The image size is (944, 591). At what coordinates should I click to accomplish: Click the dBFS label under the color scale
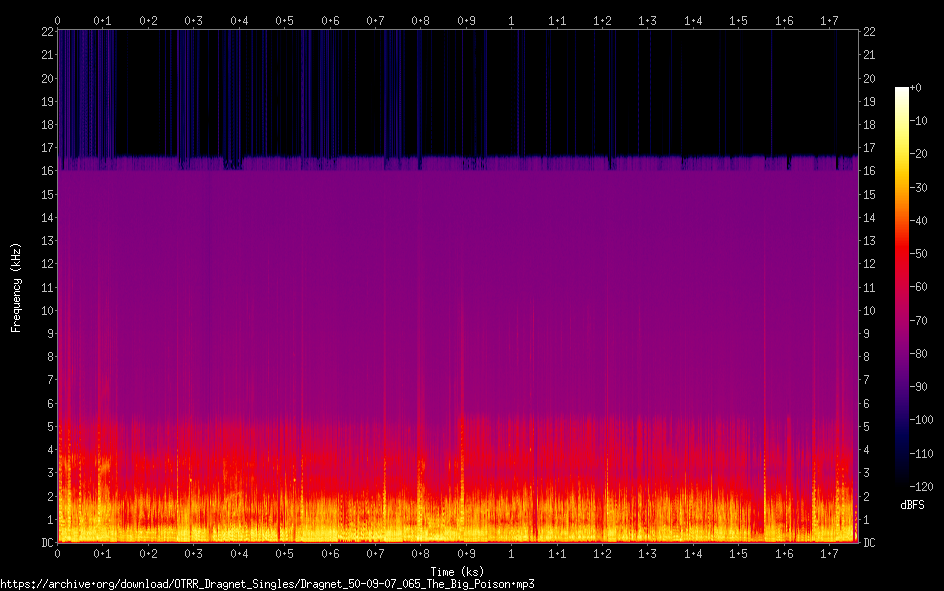coord(912,505)
